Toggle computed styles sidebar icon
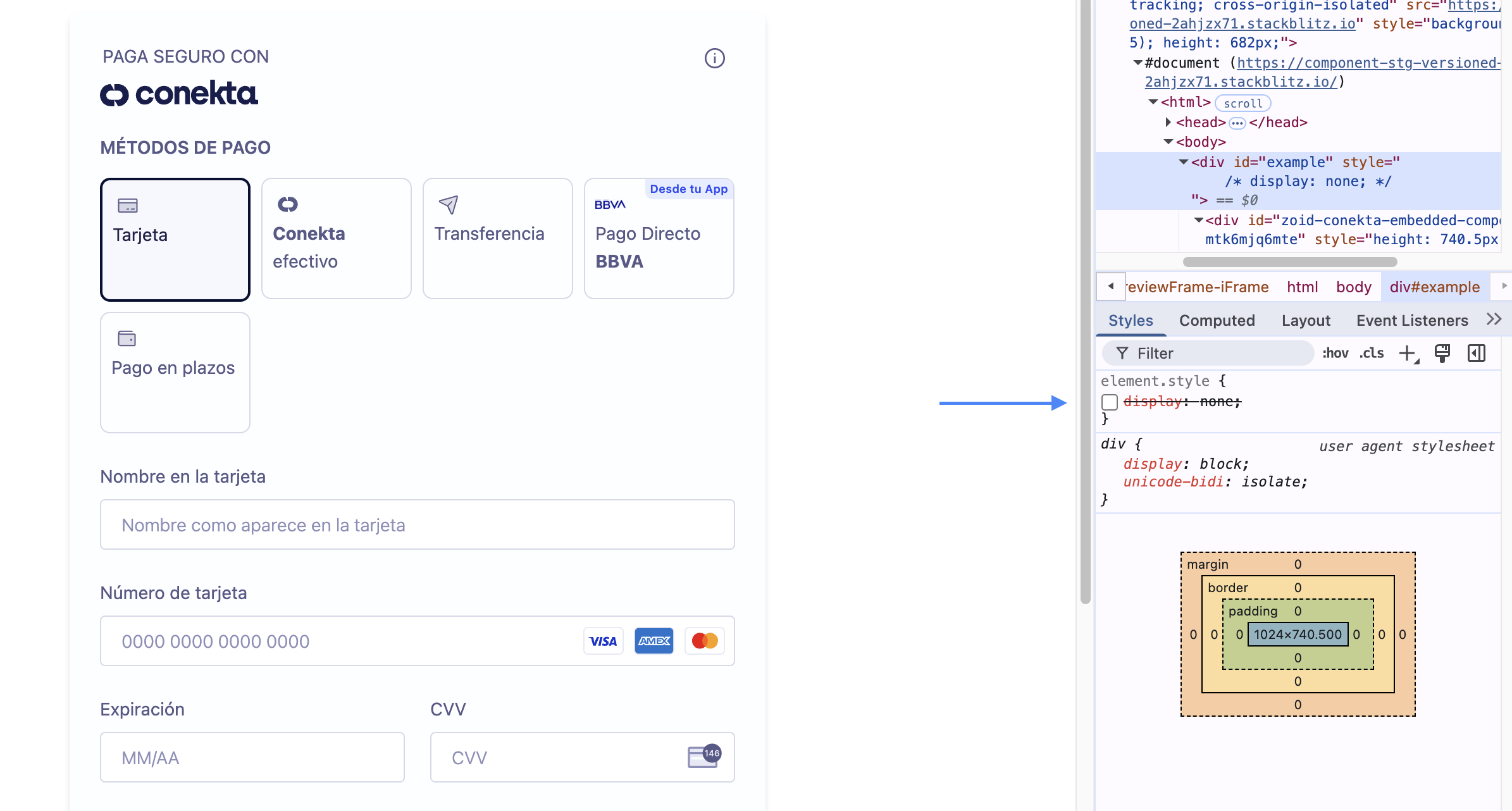 1477,353
